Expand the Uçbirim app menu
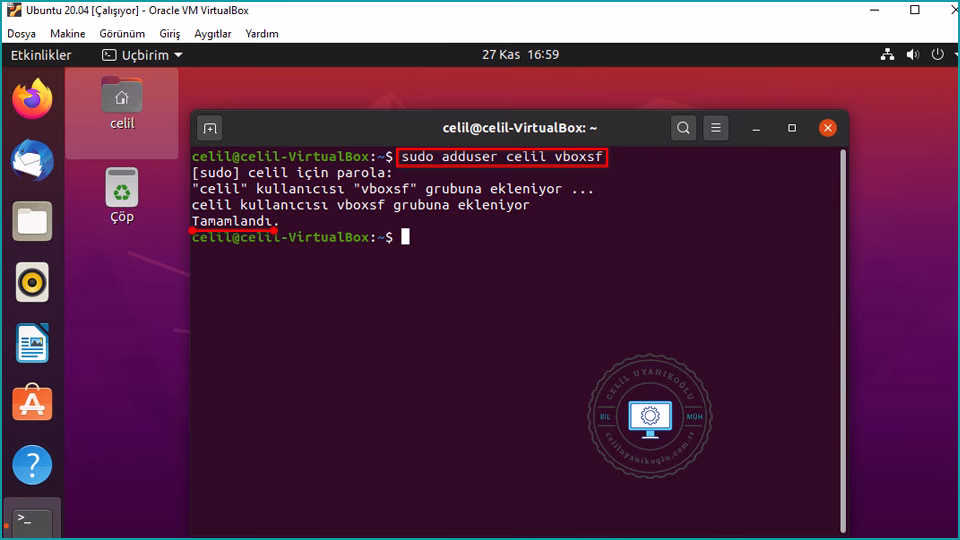 point(142,55)
